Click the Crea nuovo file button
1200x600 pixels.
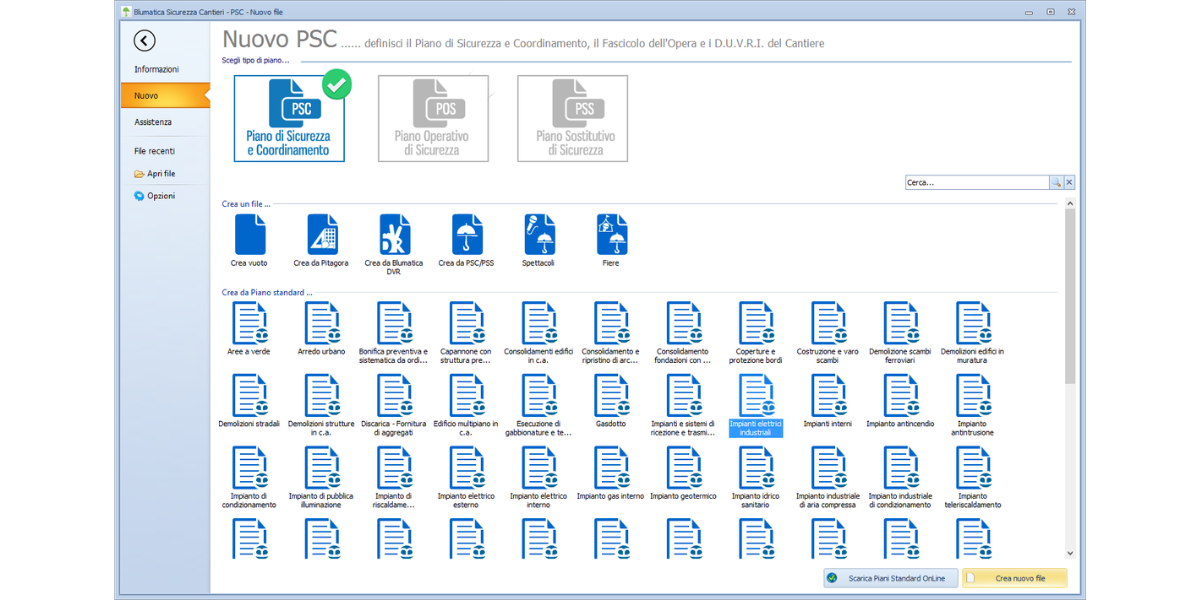point(1015,578)
